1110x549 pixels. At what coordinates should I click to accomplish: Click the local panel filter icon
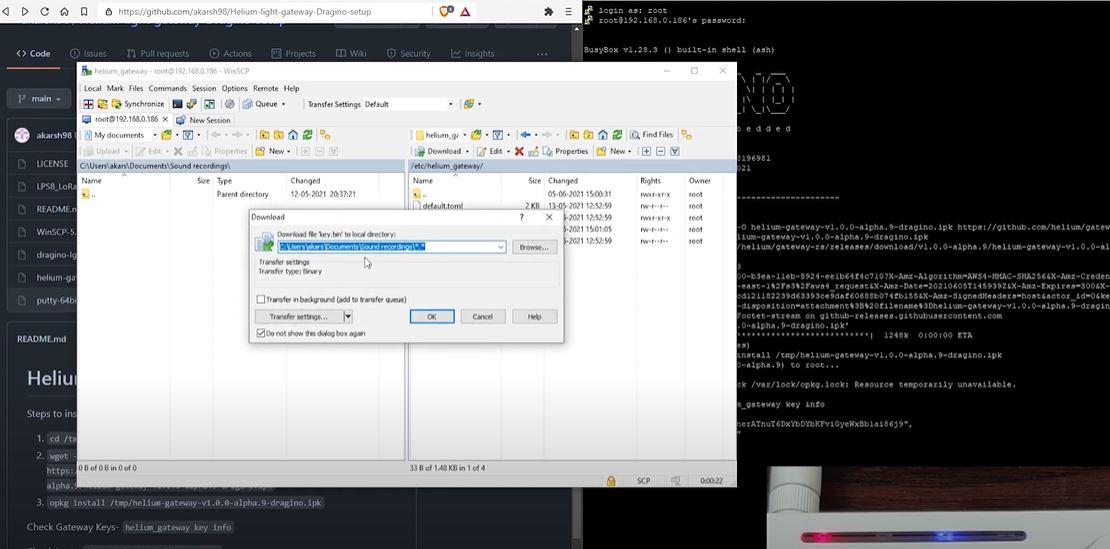pyautogui.click(x=188, y=134)
